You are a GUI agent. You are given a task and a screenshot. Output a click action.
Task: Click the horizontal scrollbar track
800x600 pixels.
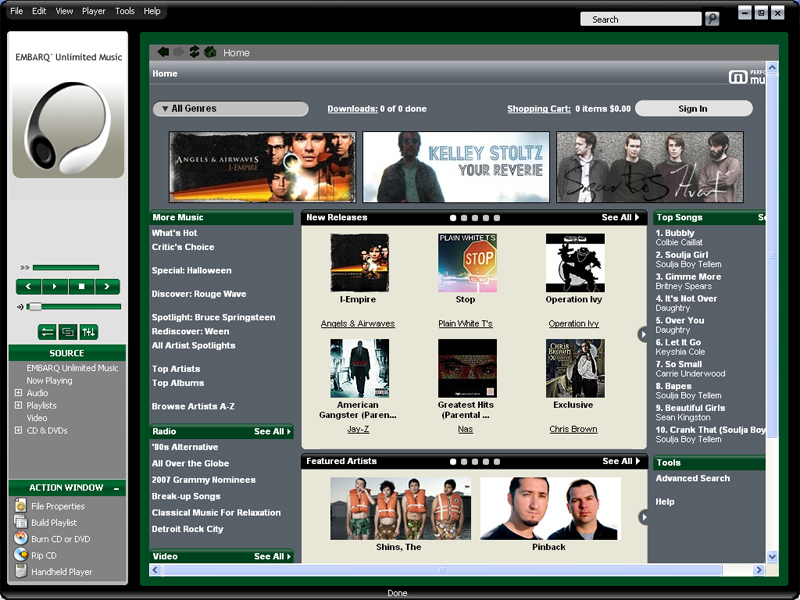[x=442, y=569]
